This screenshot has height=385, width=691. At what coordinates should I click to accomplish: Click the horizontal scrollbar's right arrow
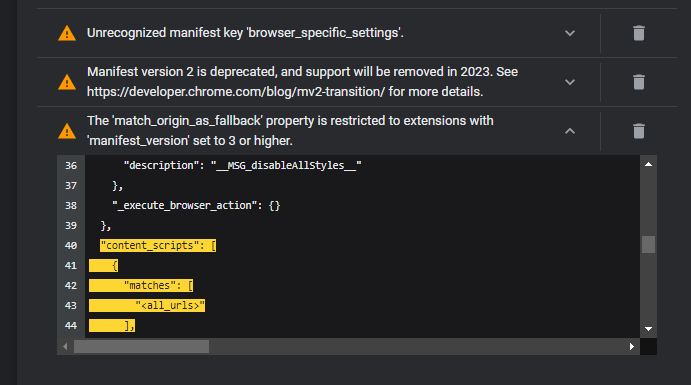tap(632, 347)
